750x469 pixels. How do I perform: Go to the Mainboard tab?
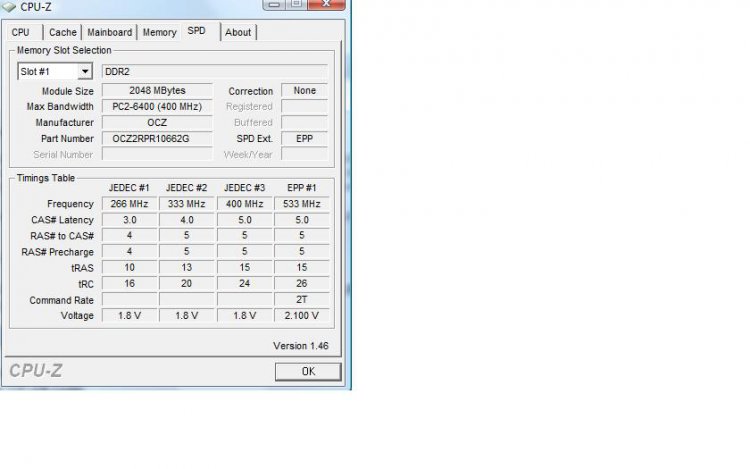110,32
